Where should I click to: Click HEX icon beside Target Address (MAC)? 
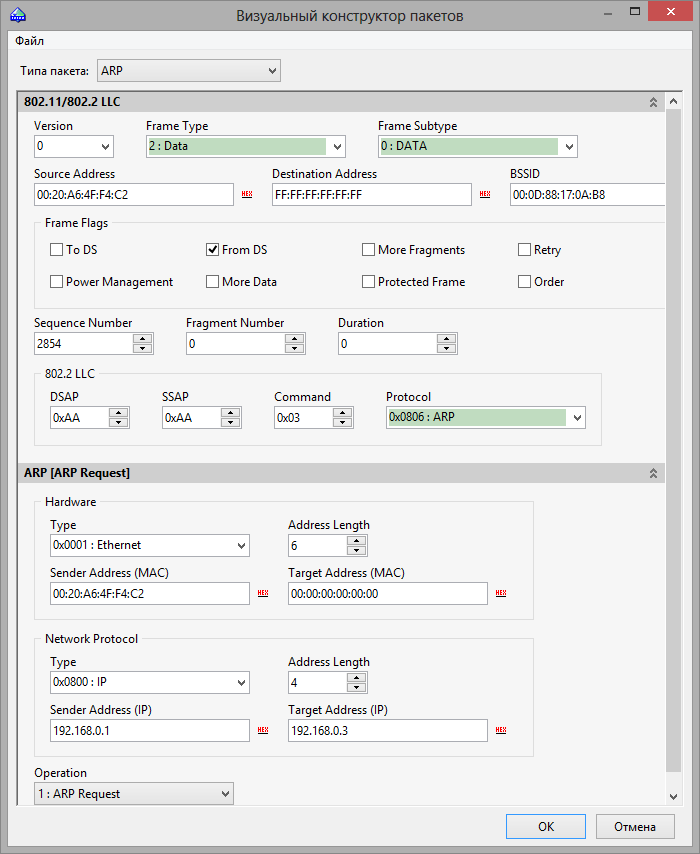tap(501, 593)
